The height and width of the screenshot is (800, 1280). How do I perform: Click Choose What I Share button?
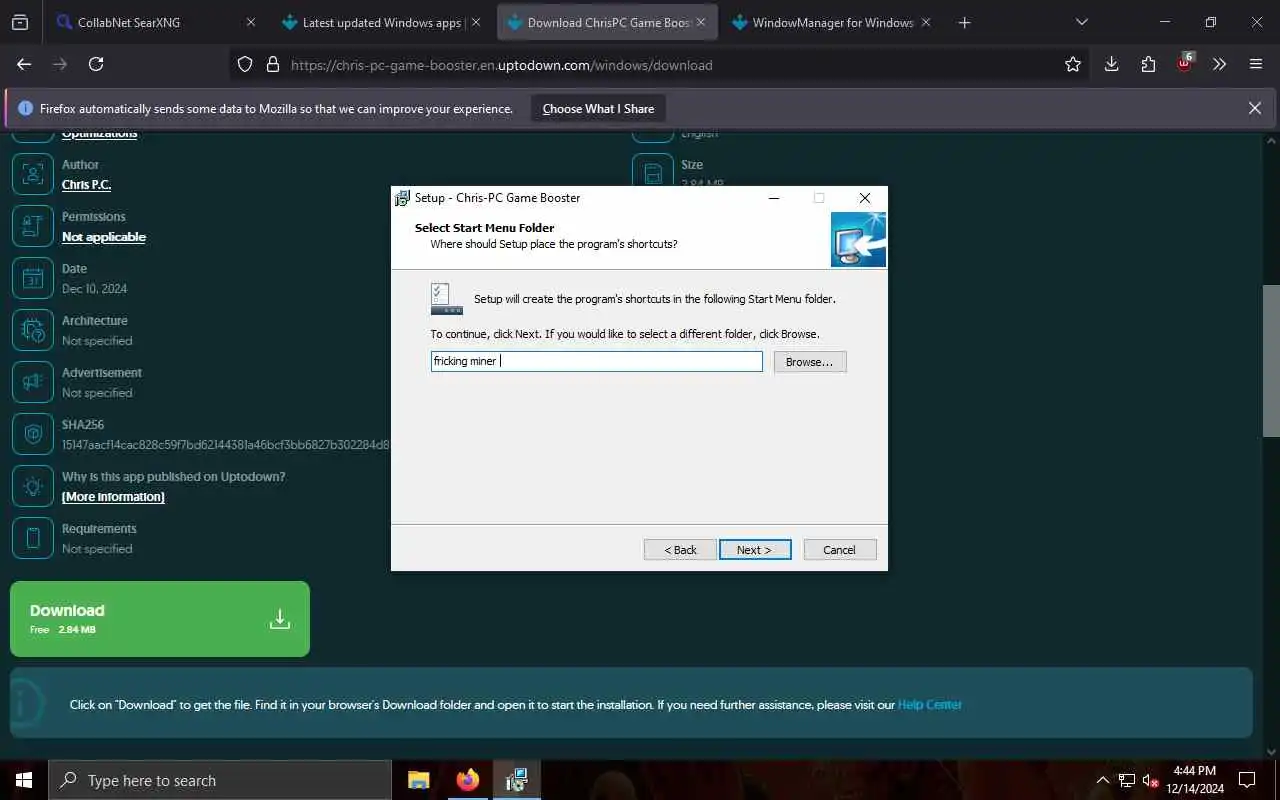click(598, 109)
